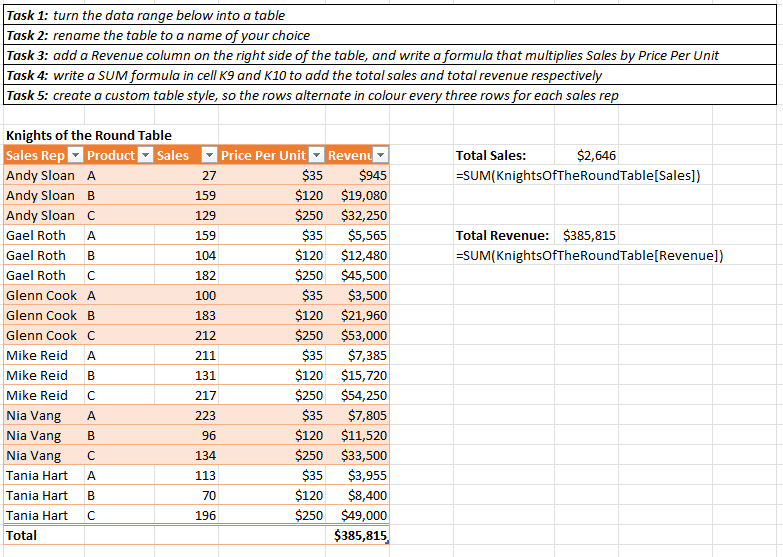Select the Task 3 instruction cell
This screenshot has width=783, height=557.
[390, 55]
